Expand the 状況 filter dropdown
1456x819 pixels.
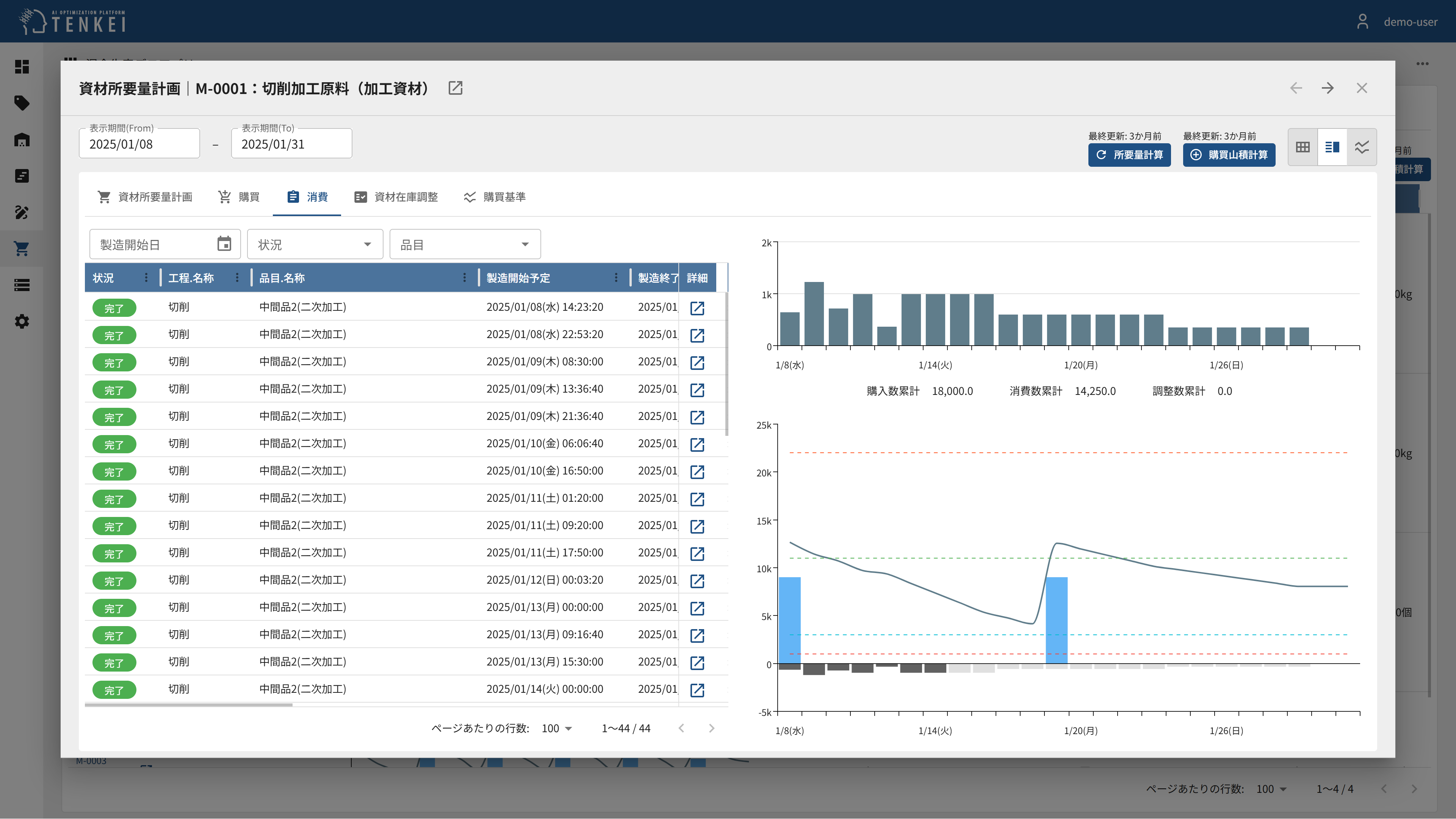click(x=315, y=244)
